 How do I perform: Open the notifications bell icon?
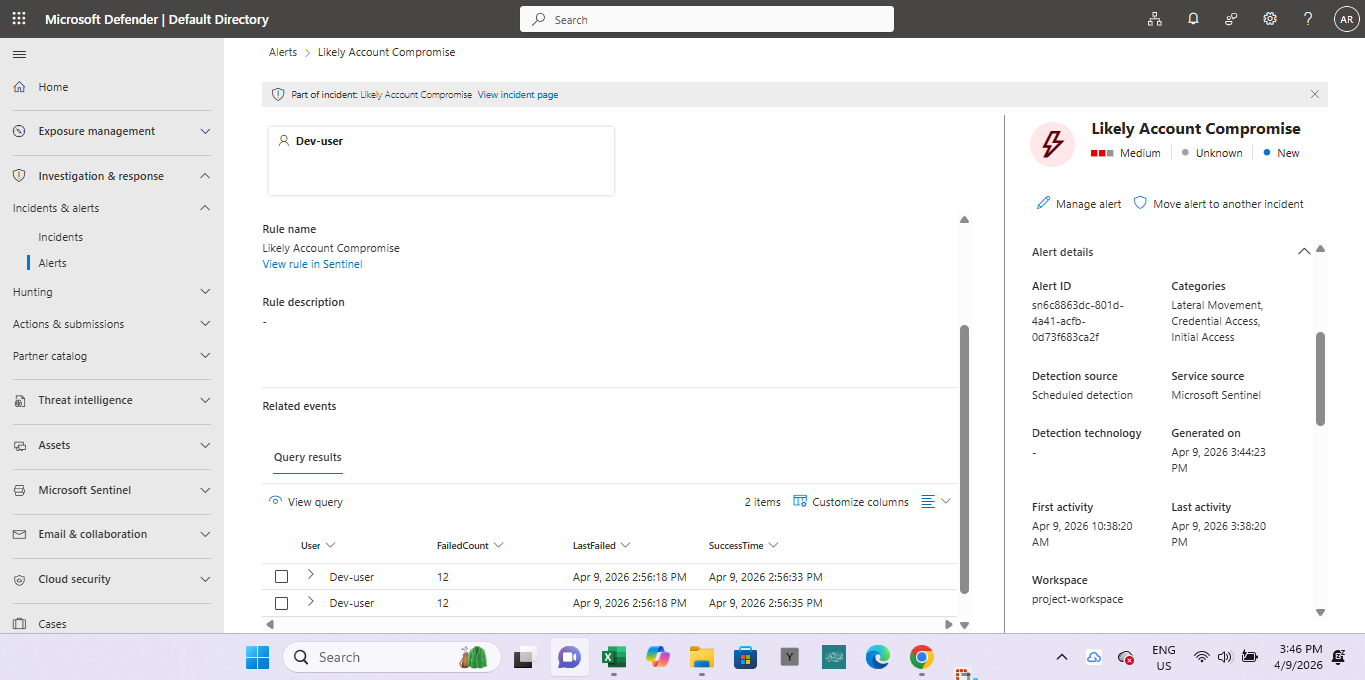pyautogui.click(x=1193, y=19)
